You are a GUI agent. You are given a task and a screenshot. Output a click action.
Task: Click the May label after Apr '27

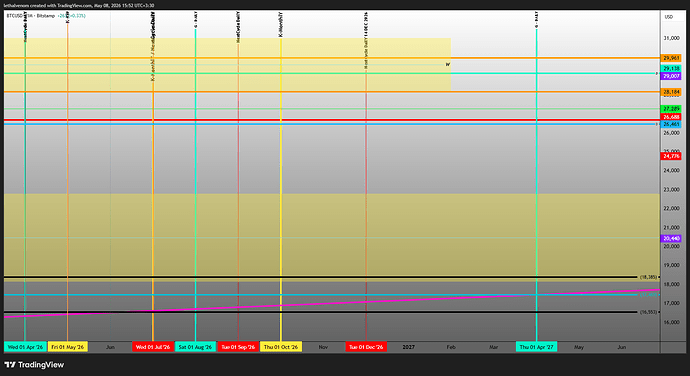point(579,347)
